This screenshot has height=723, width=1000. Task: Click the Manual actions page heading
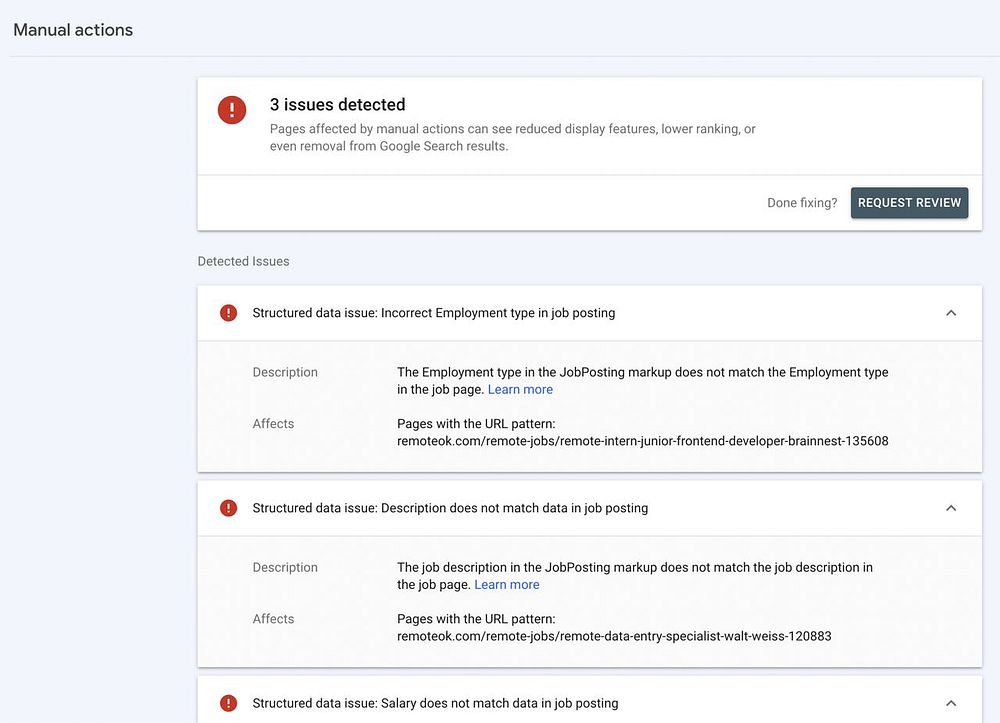pyautogui.click(x=73, y=30)
